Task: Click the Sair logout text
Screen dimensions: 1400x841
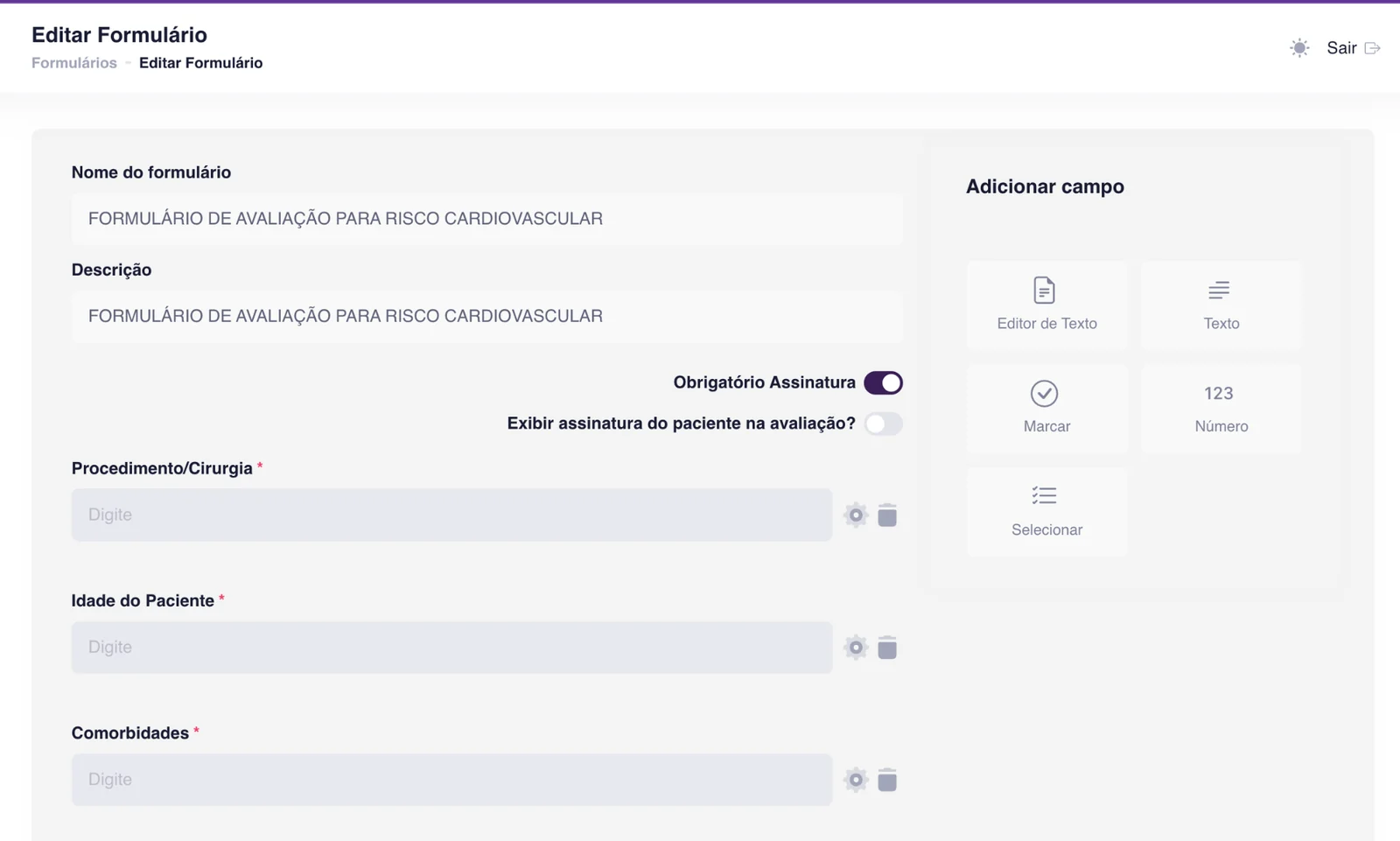Action: tap(1341, 48)
